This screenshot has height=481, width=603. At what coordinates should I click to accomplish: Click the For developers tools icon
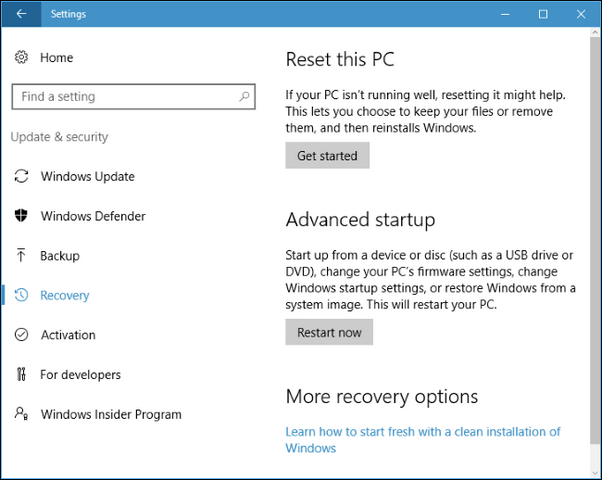(21, 374)
